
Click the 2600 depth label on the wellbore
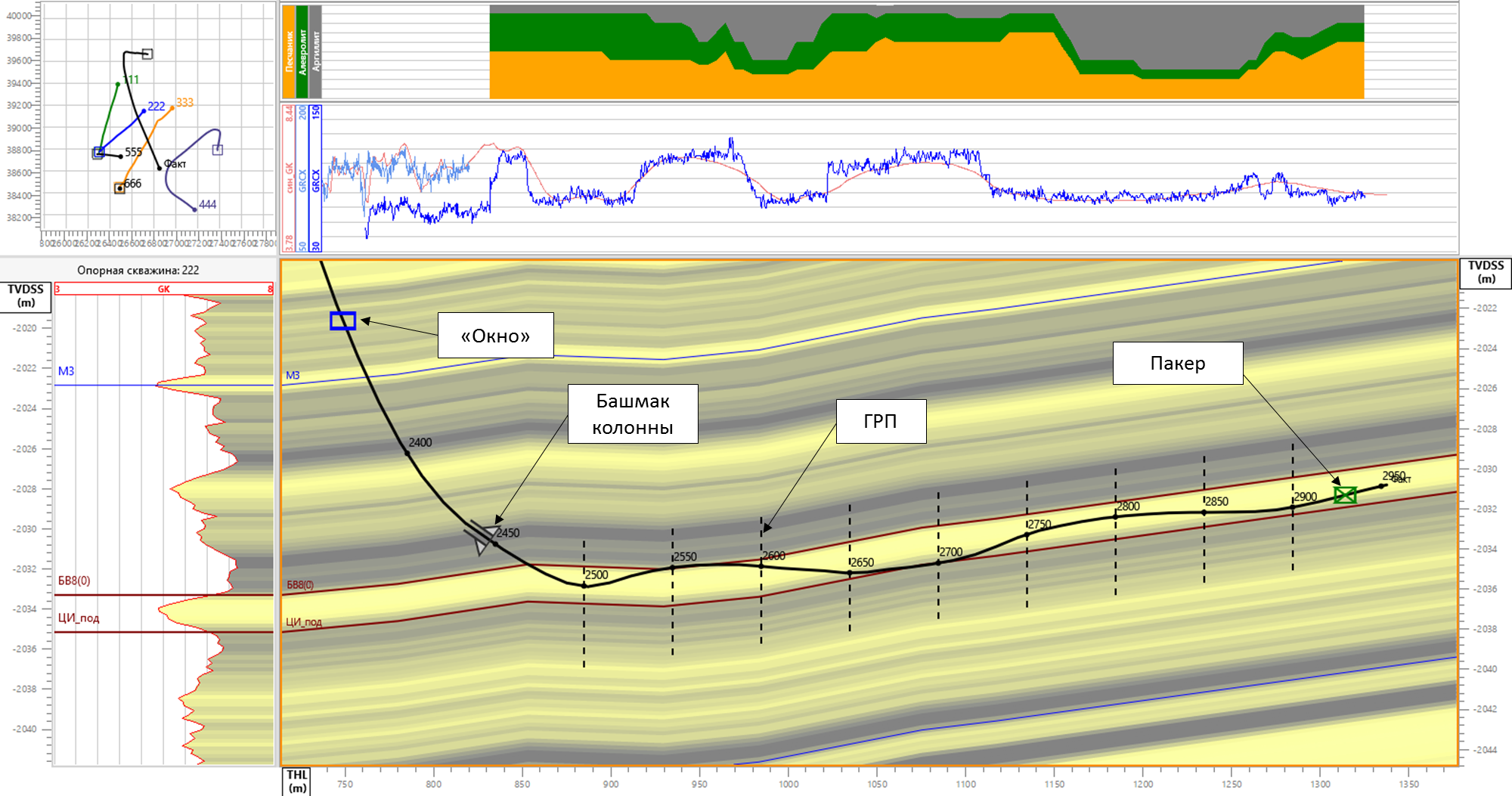pos(774,556)
